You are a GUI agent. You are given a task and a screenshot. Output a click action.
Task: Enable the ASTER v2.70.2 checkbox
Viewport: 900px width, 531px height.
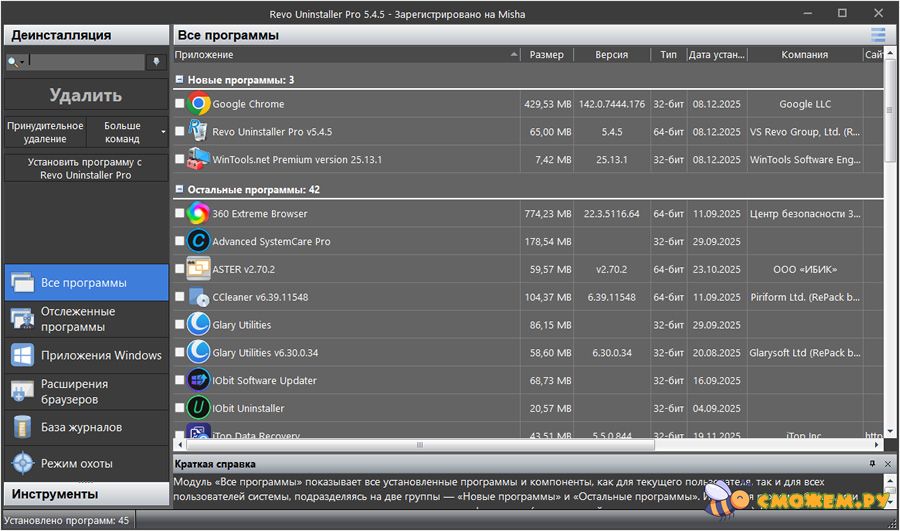(x=180, y=269)
